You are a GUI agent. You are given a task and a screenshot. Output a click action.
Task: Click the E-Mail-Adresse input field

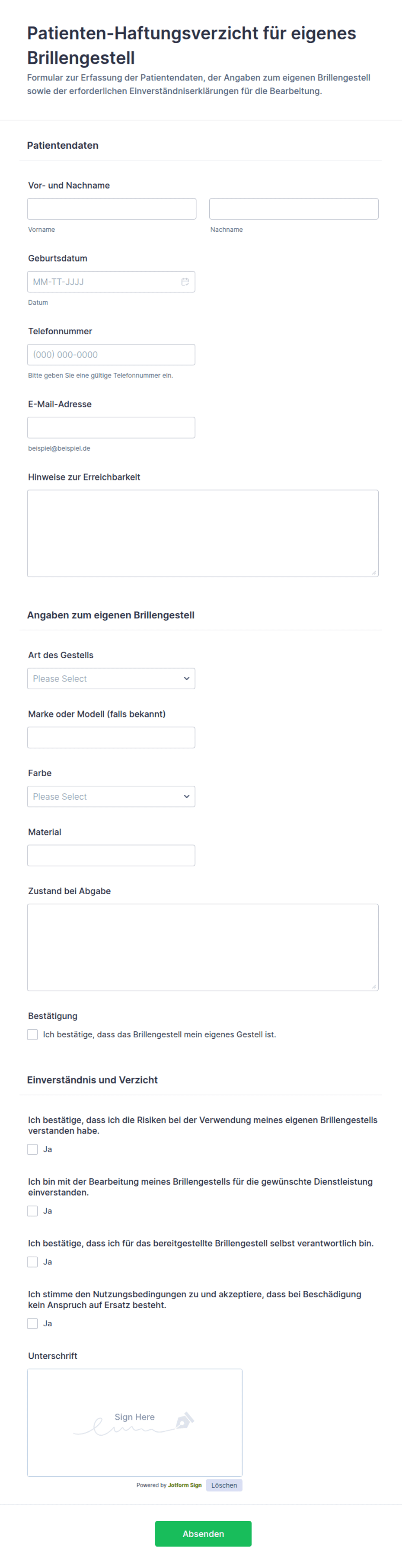click(111, 428)
